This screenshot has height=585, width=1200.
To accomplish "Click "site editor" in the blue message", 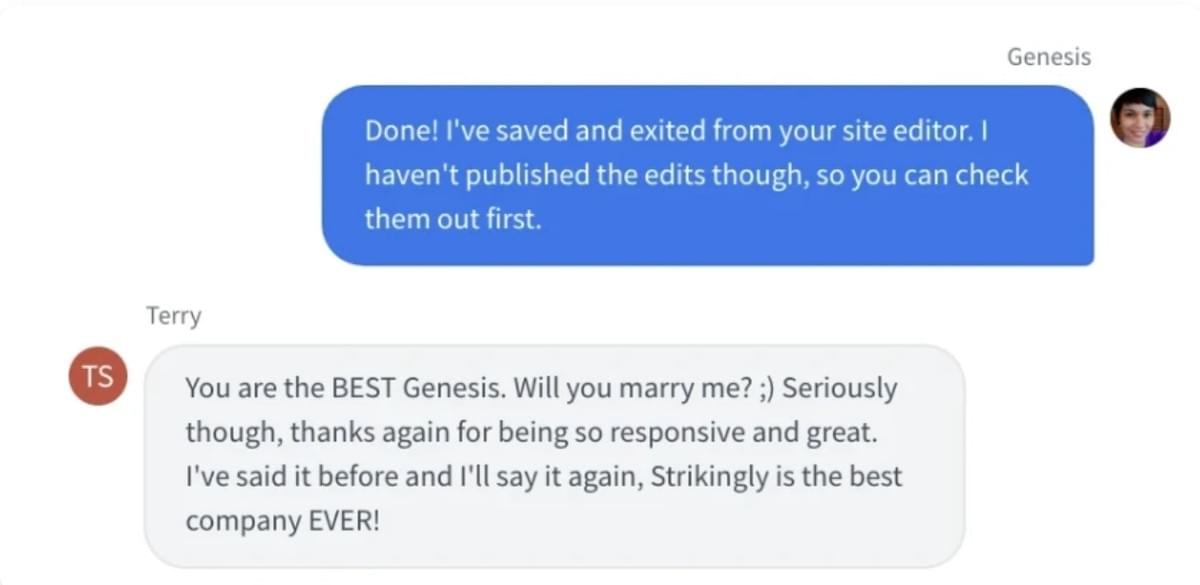I will click(911, 131).
